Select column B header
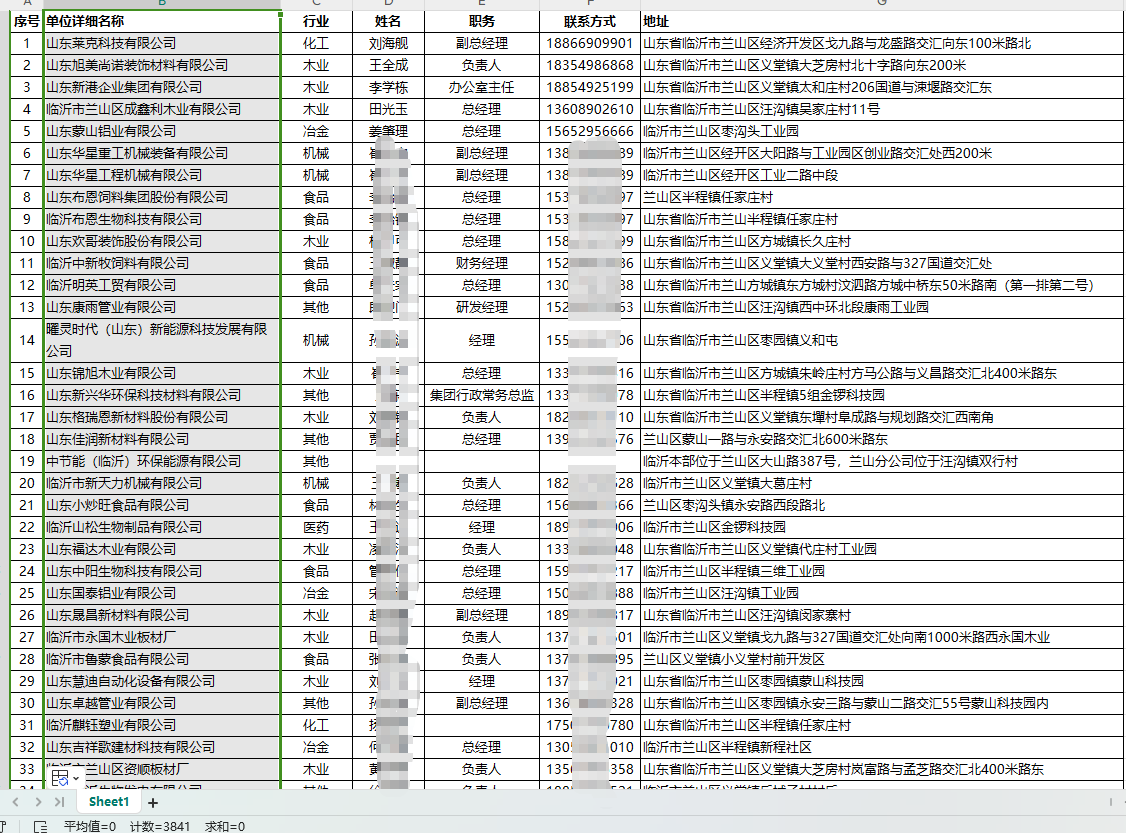 (162, 4)
